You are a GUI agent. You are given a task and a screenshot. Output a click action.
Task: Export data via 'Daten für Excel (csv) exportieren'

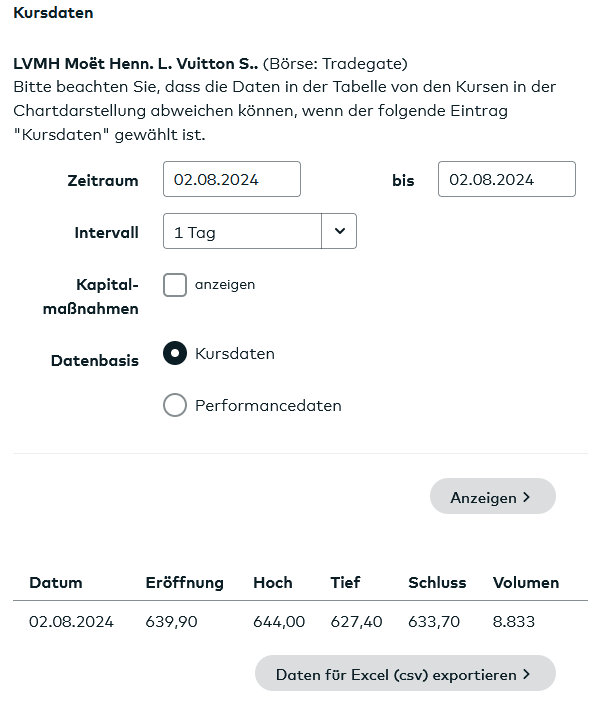click(x=405, y=673)
